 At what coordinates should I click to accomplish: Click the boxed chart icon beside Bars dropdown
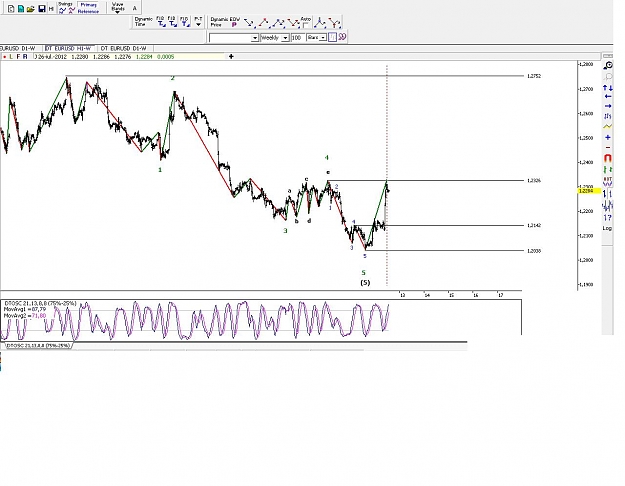click(332, 37)
